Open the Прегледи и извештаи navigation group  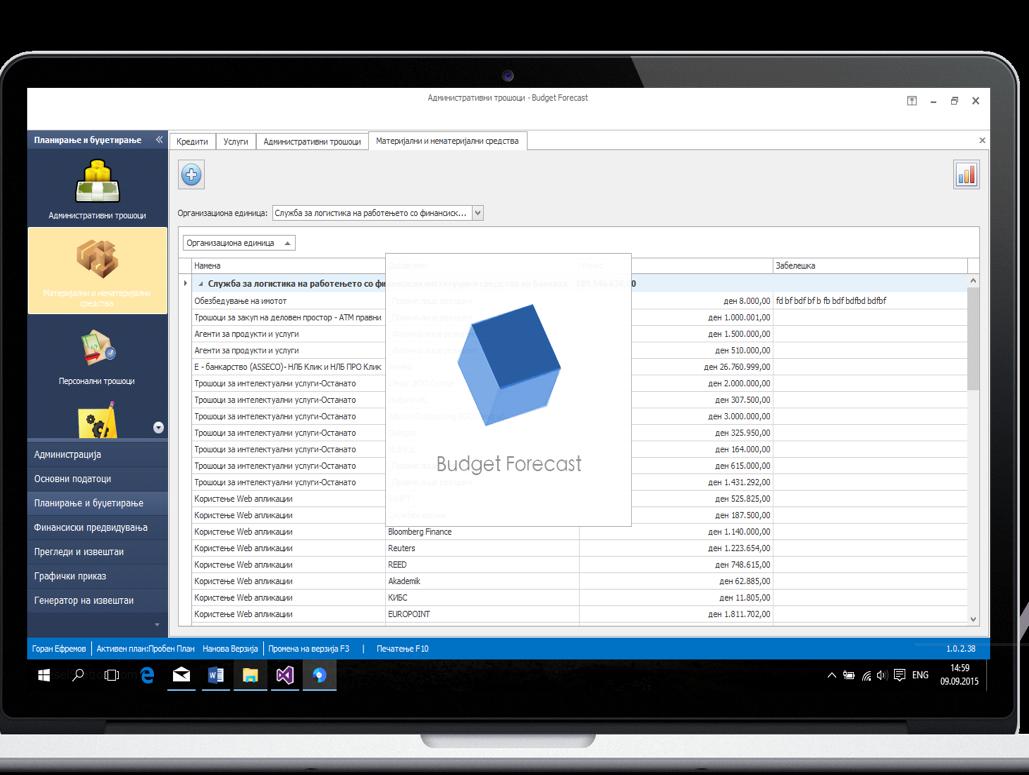coord(97,551)
